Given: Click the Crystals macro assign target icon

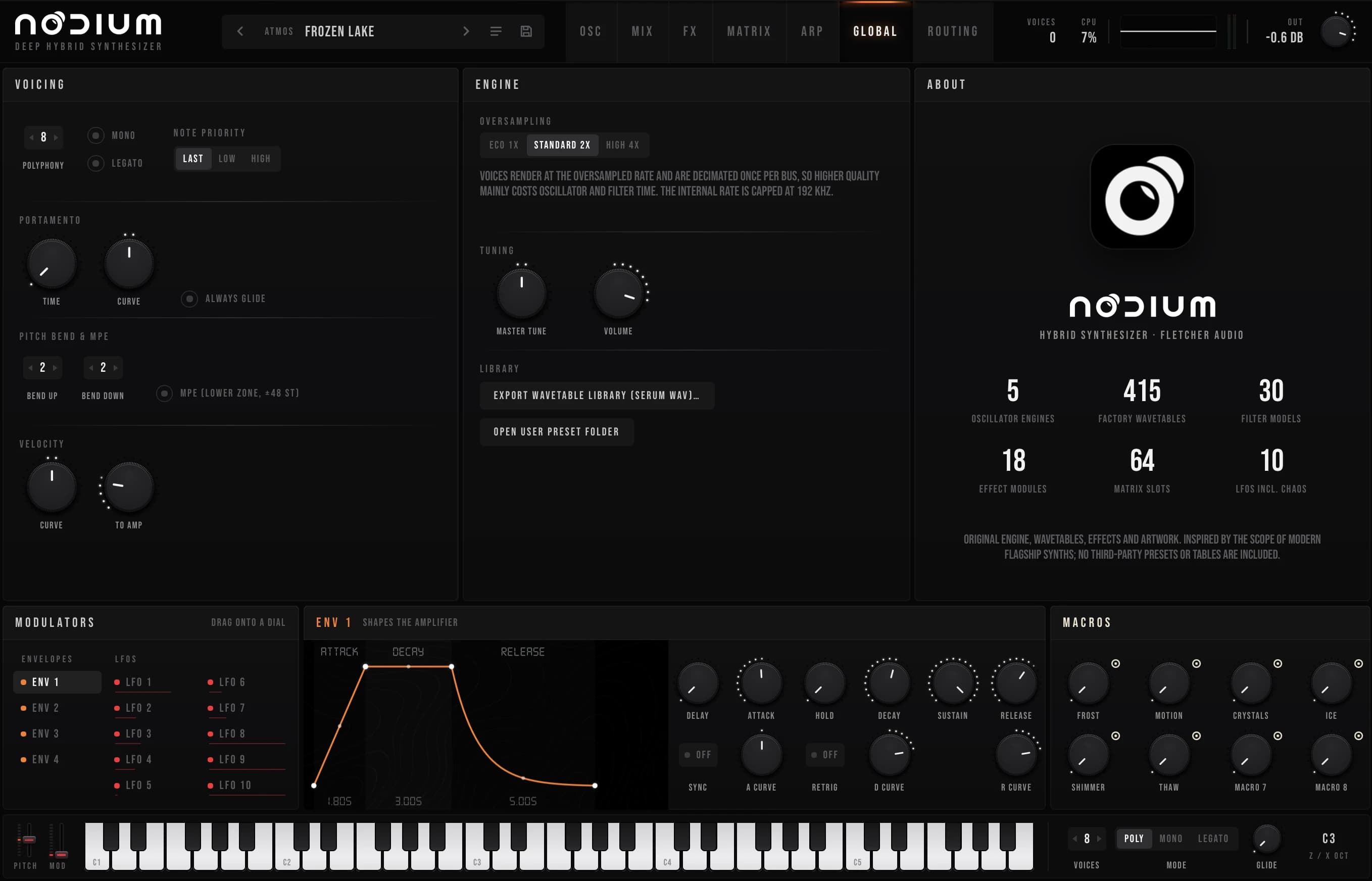Looking at the screenshot, I should [1278, 664].
